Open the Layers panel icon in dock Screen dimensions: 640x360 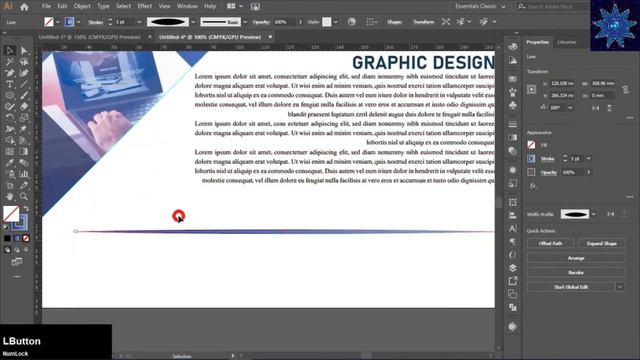[513, 268]
